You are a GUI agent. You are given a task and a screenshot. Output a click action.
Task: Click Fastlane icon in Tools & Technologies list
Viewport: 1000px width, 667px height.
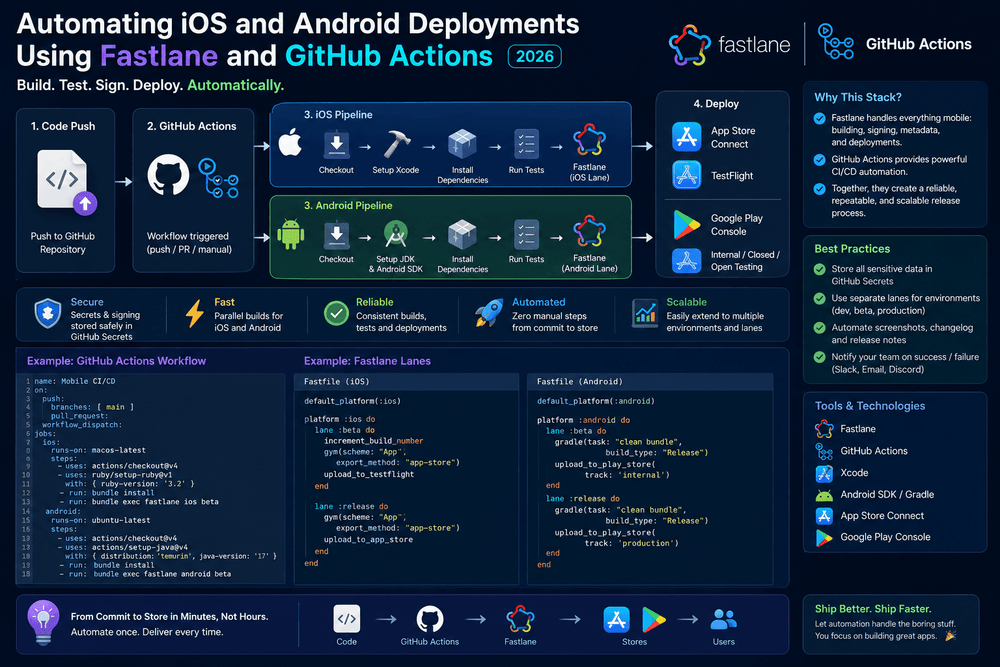(824, 429)
